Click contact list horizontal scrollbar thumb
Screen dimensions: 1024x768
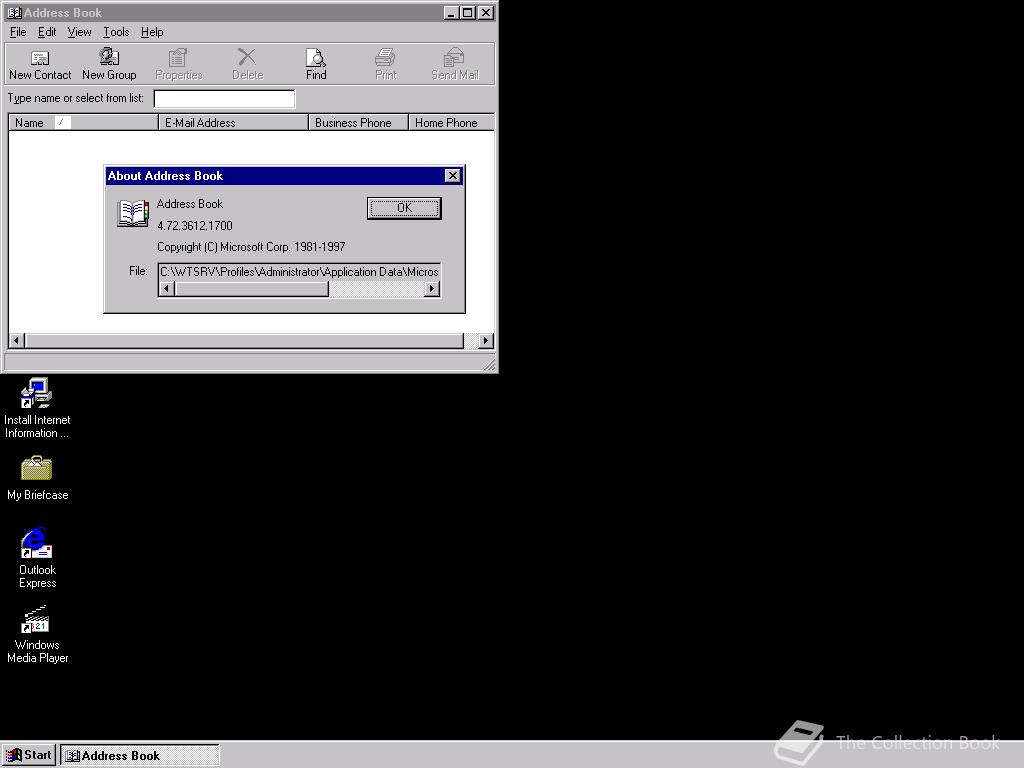point(244,340)
